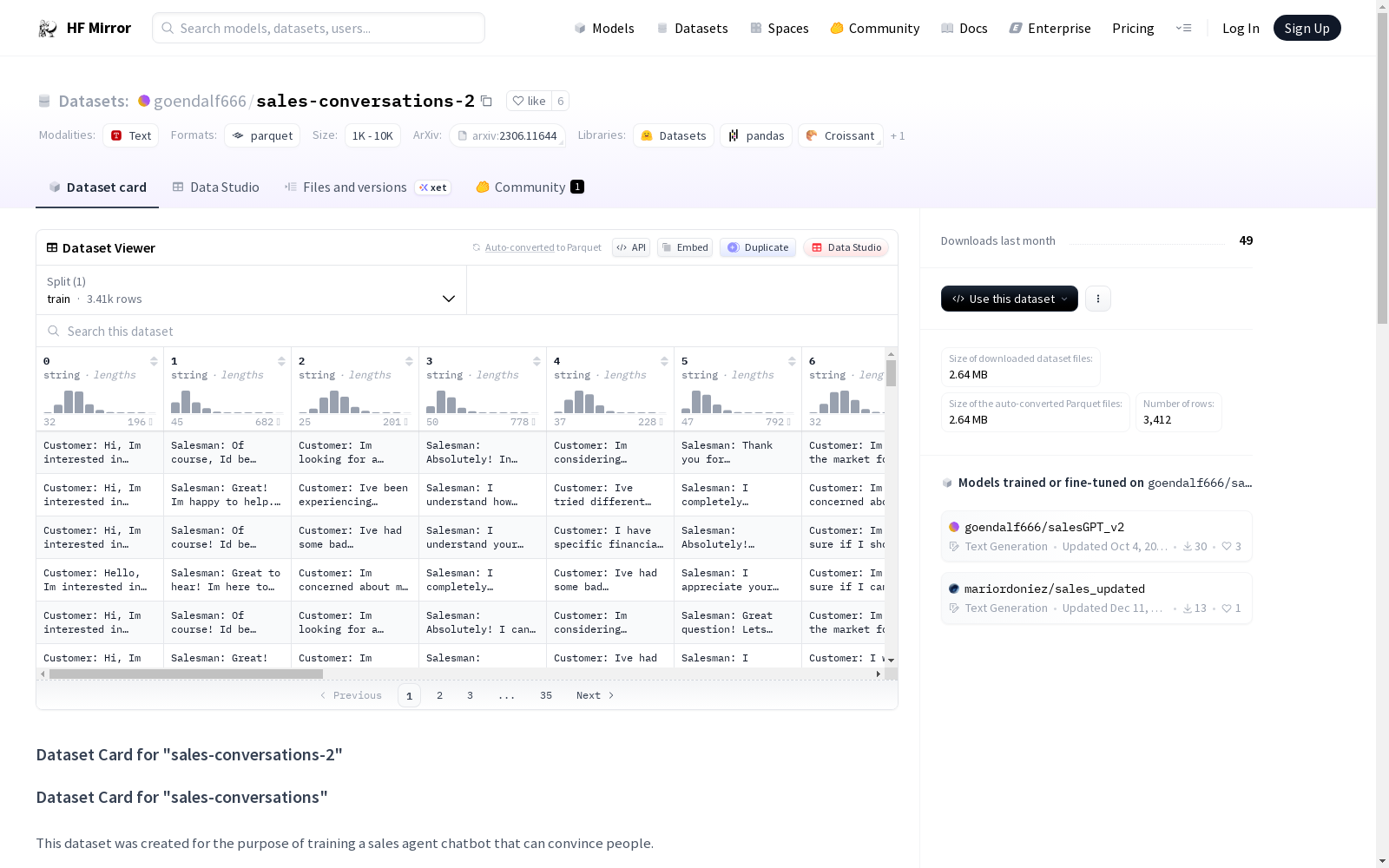Screen dimensions: 1389x868
Task: Select the 1K - 10K size tag
Action: [372, 135]
